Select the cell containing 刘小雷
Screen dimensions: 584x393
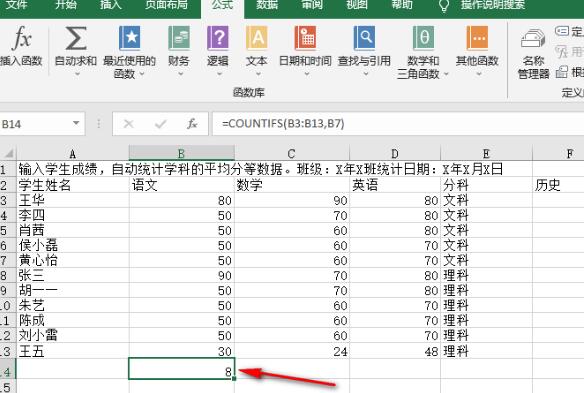click(73, 335)
